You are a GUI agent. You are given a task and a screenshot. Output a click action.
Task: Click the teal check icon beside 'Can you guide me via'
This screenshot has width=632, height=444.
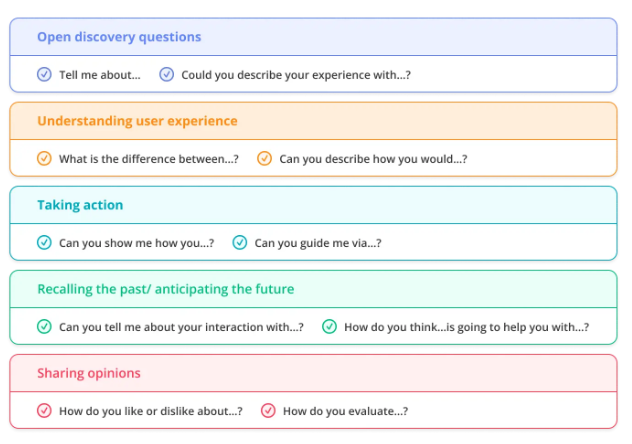click(240, 242)
